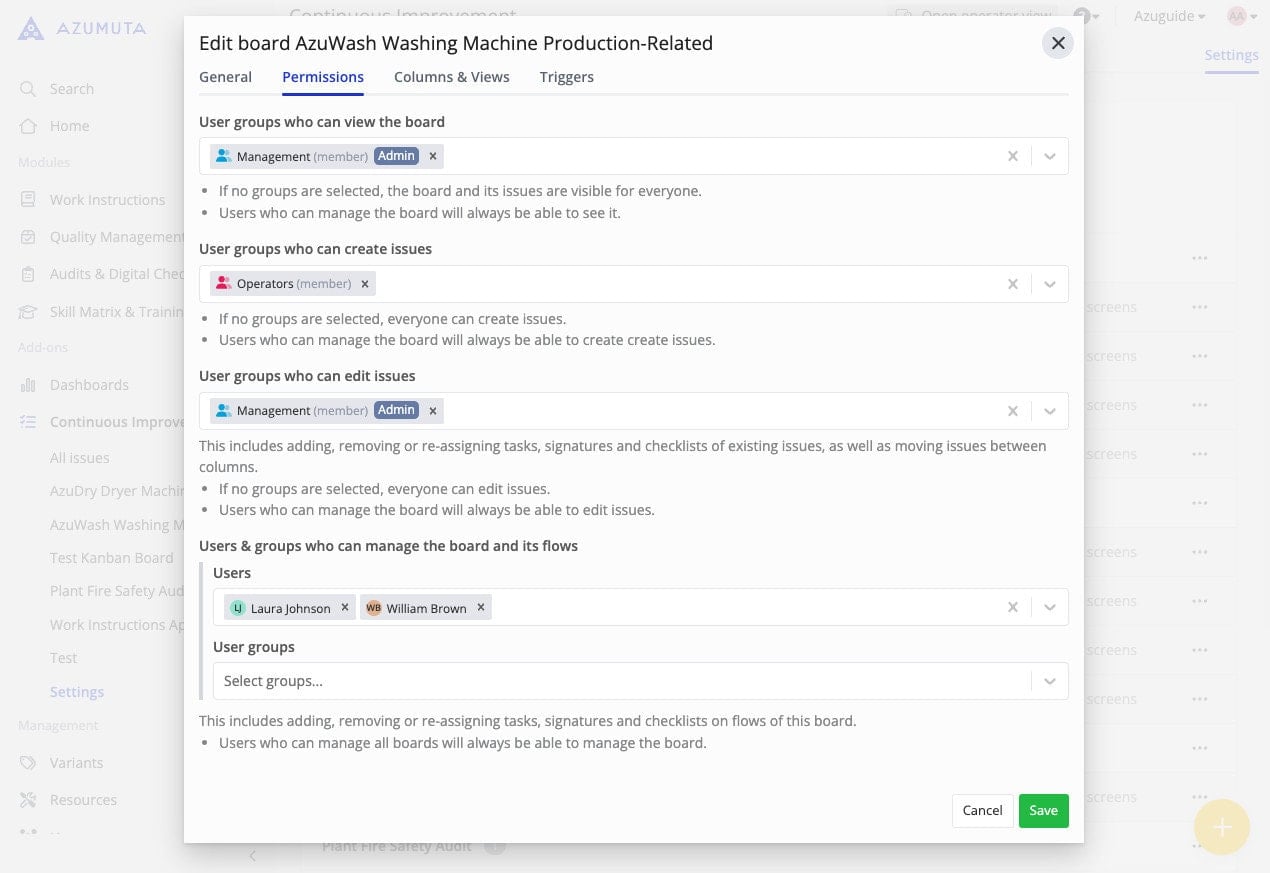Remove Management group from view permissions
Viewport: 1270px width, 873px height.
pos(433,156)
